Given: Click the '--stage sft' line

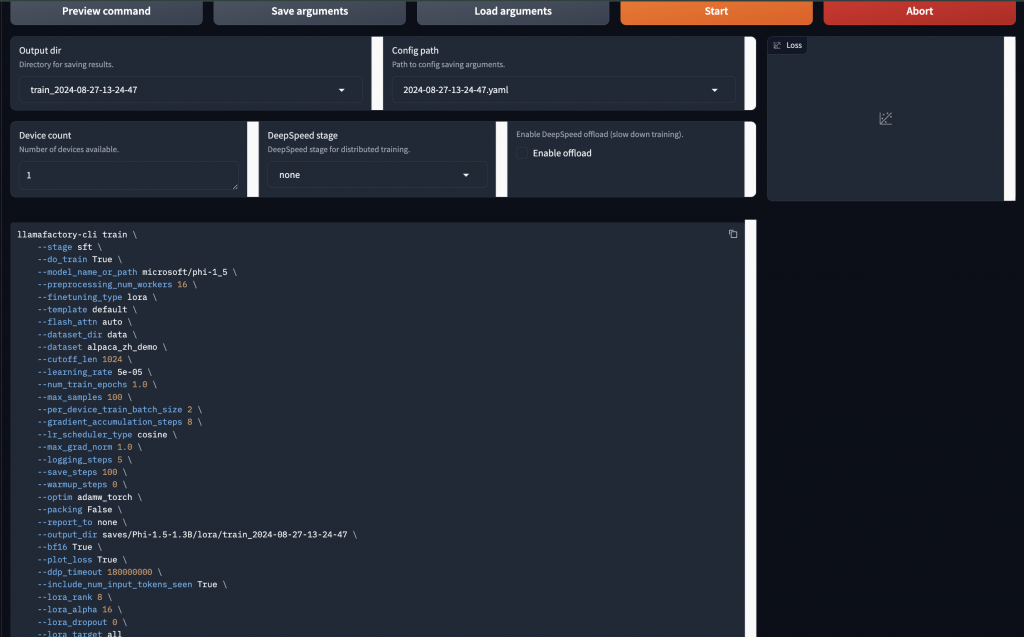Looking at the screenshot, I should tap(69, 247).
